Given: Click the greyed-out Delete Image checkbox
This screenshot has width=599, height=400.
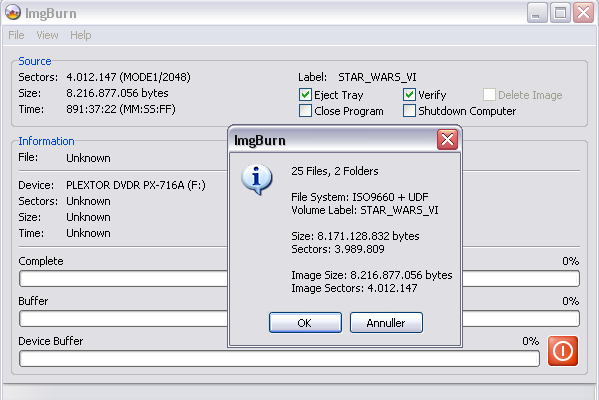Looking at the screenshot, I should pyautogui.click(x=489, y=95).
